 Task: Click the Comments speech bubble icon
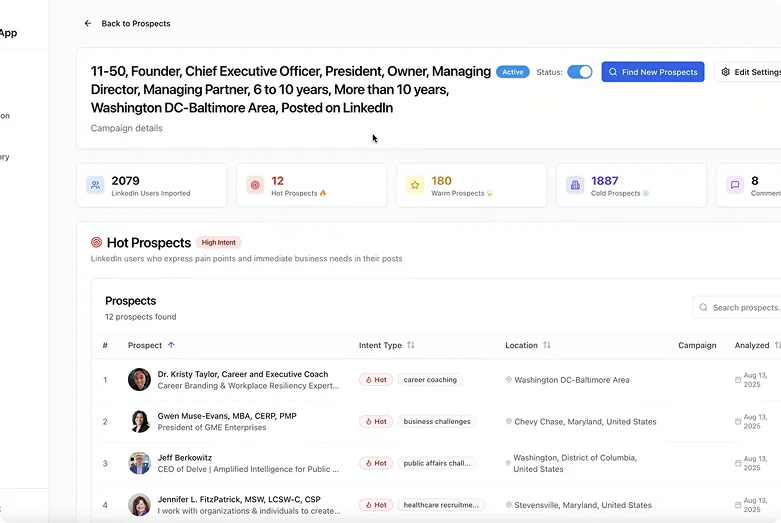735,185
